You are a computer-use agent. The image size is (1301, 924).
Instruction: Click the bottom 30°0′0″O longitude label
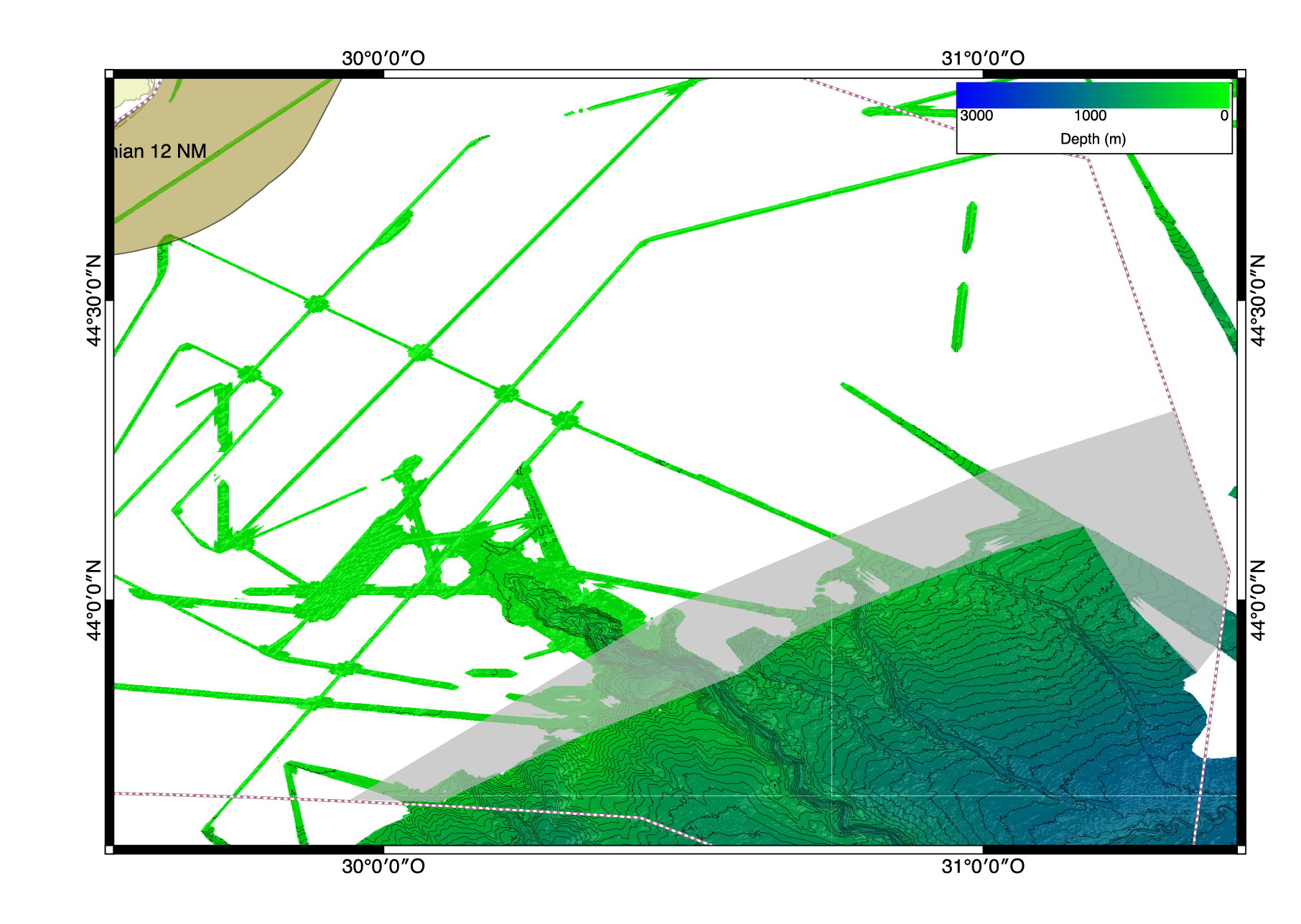click(383, 867)
